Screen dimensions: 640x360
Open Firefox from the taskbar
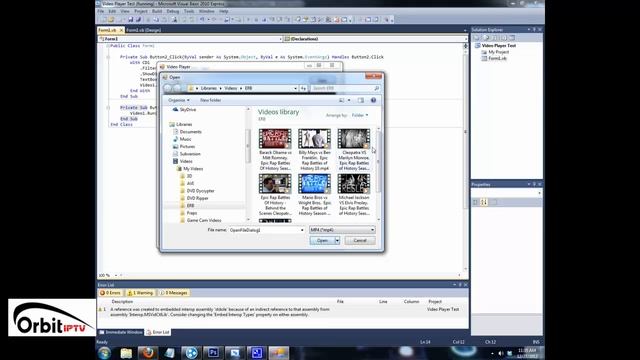click(x=148, y=353)
